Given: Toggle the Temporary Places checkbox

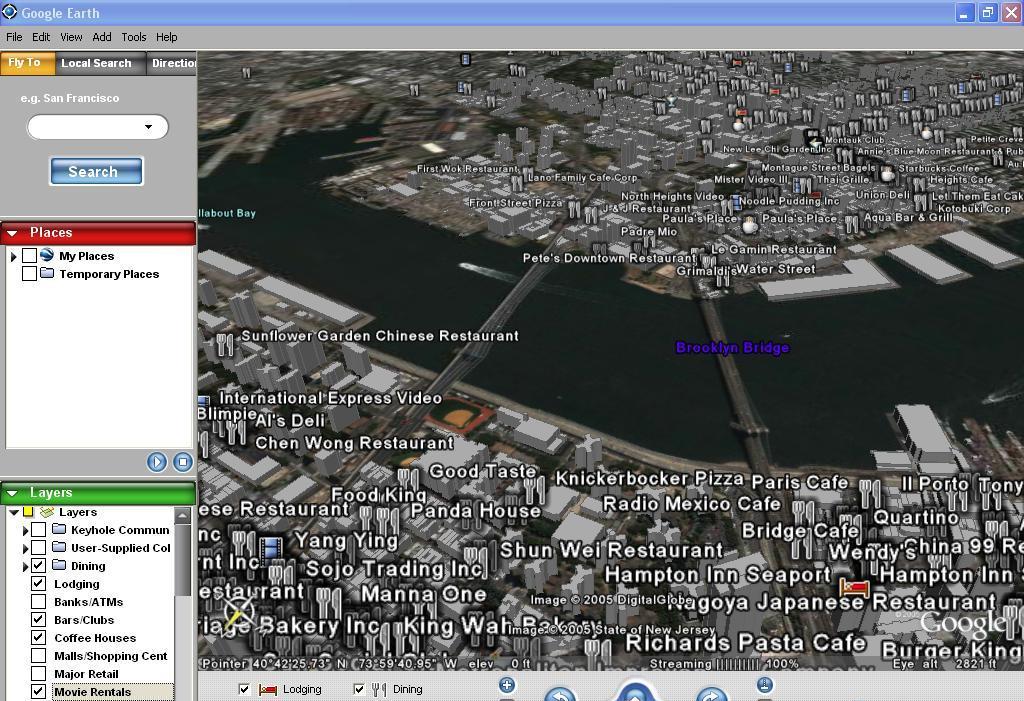Looking at the screenshot, I should point(29,274).
